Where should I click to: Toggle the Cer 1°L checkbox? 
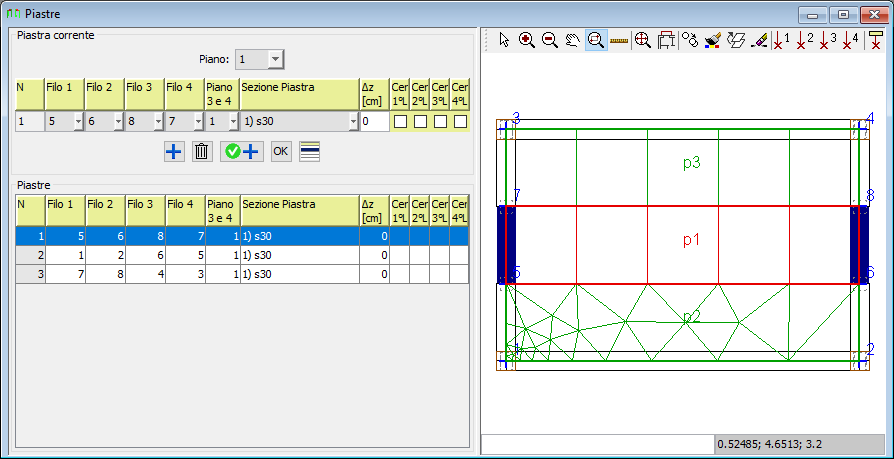pyautogui.click(x=401, y=121)
